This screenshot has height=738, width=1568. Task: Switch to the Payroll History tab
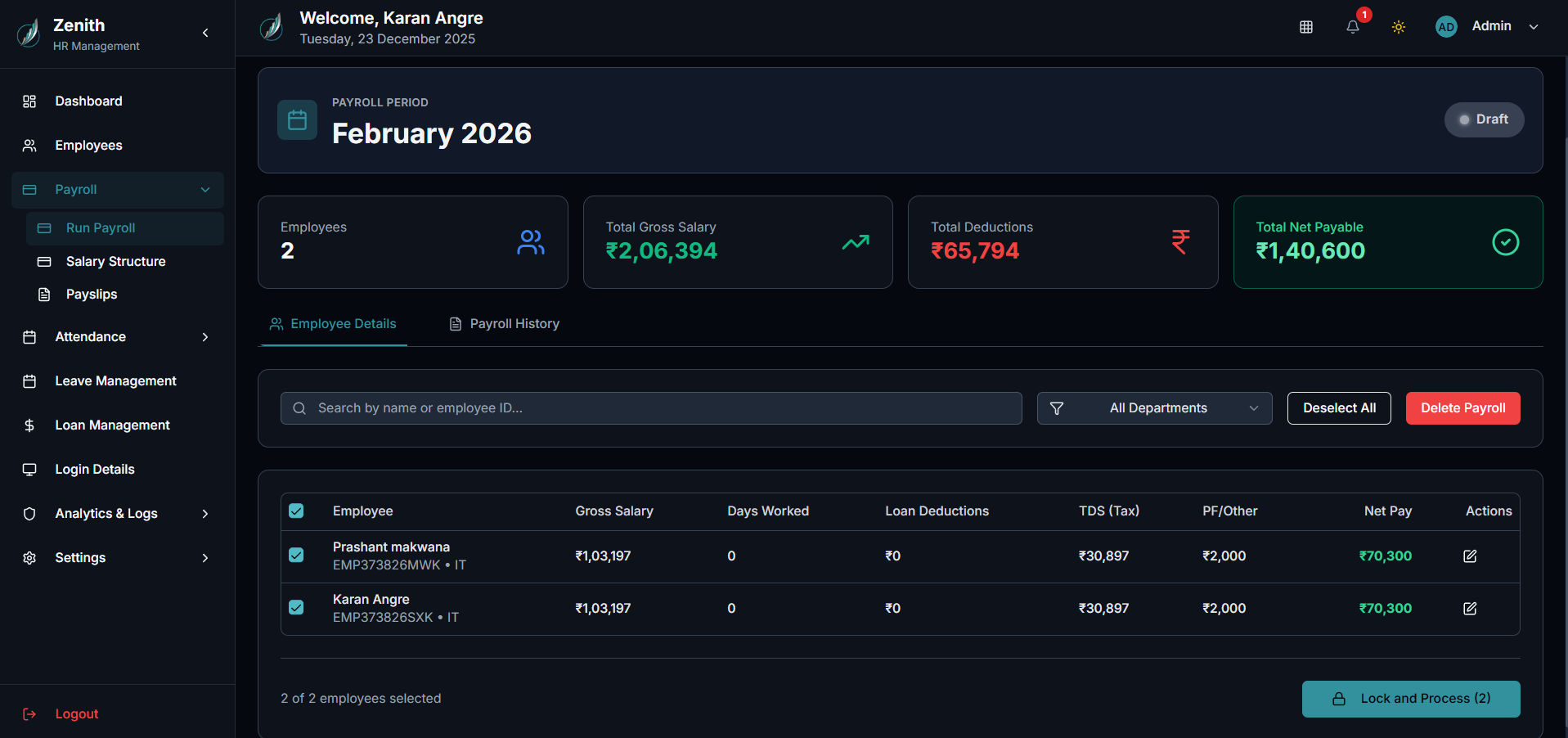click(x=505, y=324)
